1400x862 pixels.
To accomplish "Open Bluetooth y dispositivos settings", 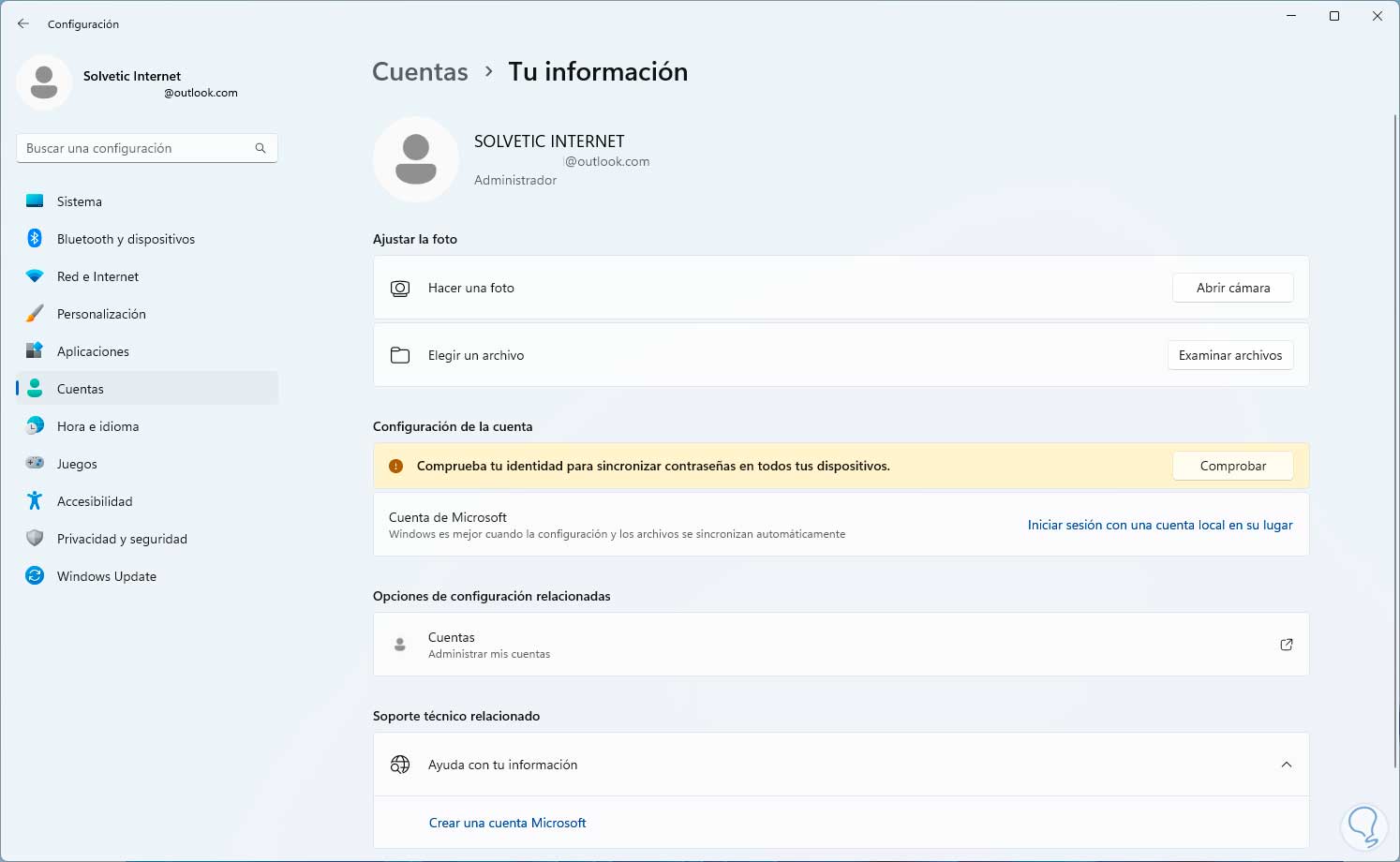I will point(147,239).
